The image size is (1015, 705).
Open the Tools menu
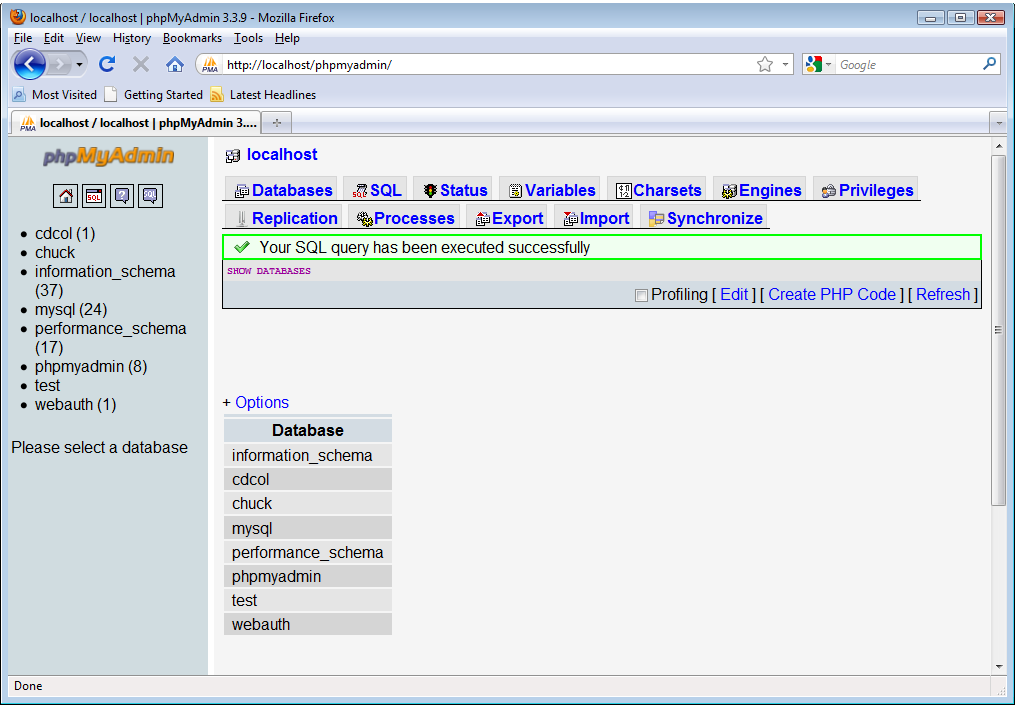click(248, 38)
